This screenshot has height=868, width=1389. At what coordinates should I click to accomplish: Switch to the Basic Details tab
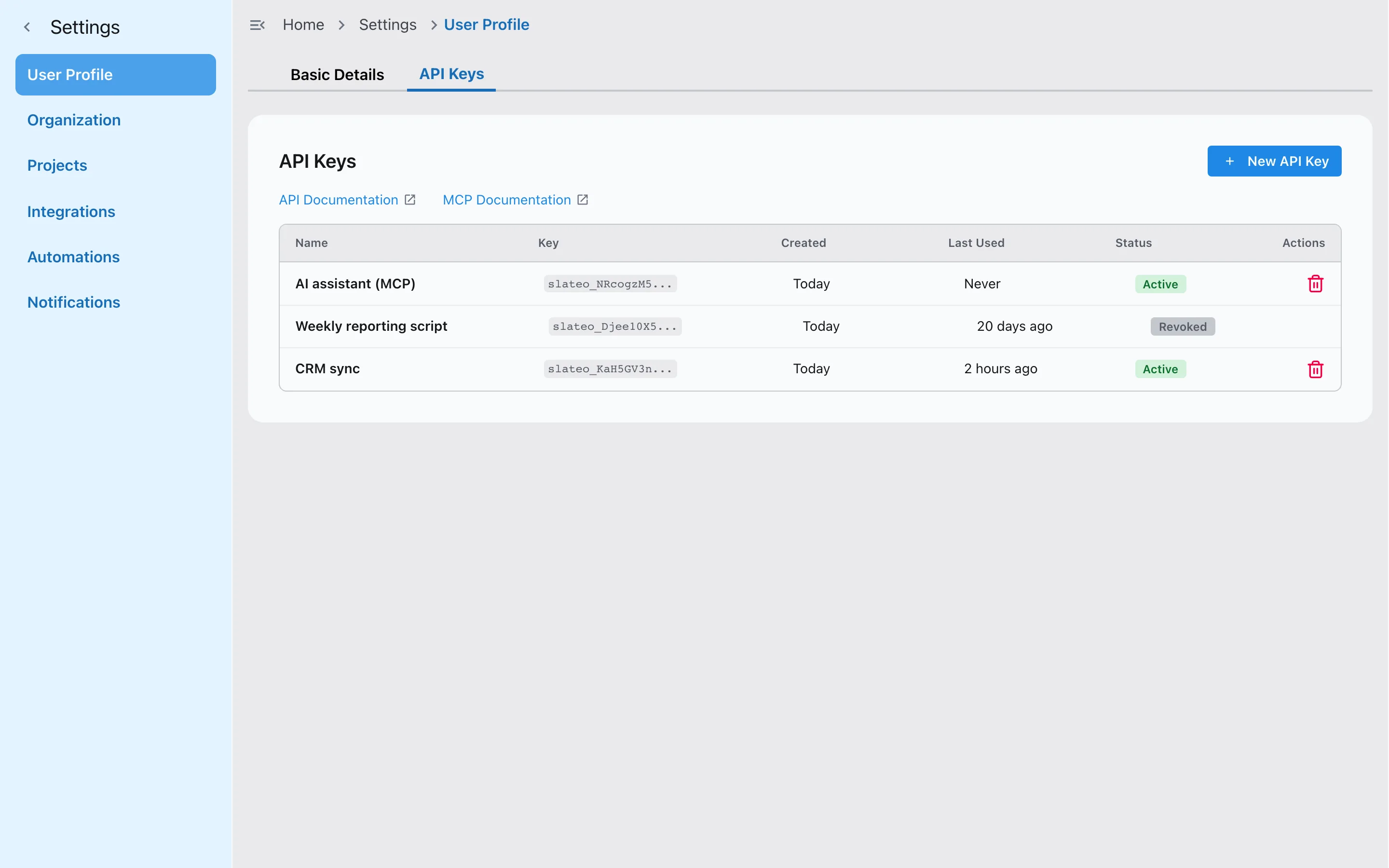(337, 75)
